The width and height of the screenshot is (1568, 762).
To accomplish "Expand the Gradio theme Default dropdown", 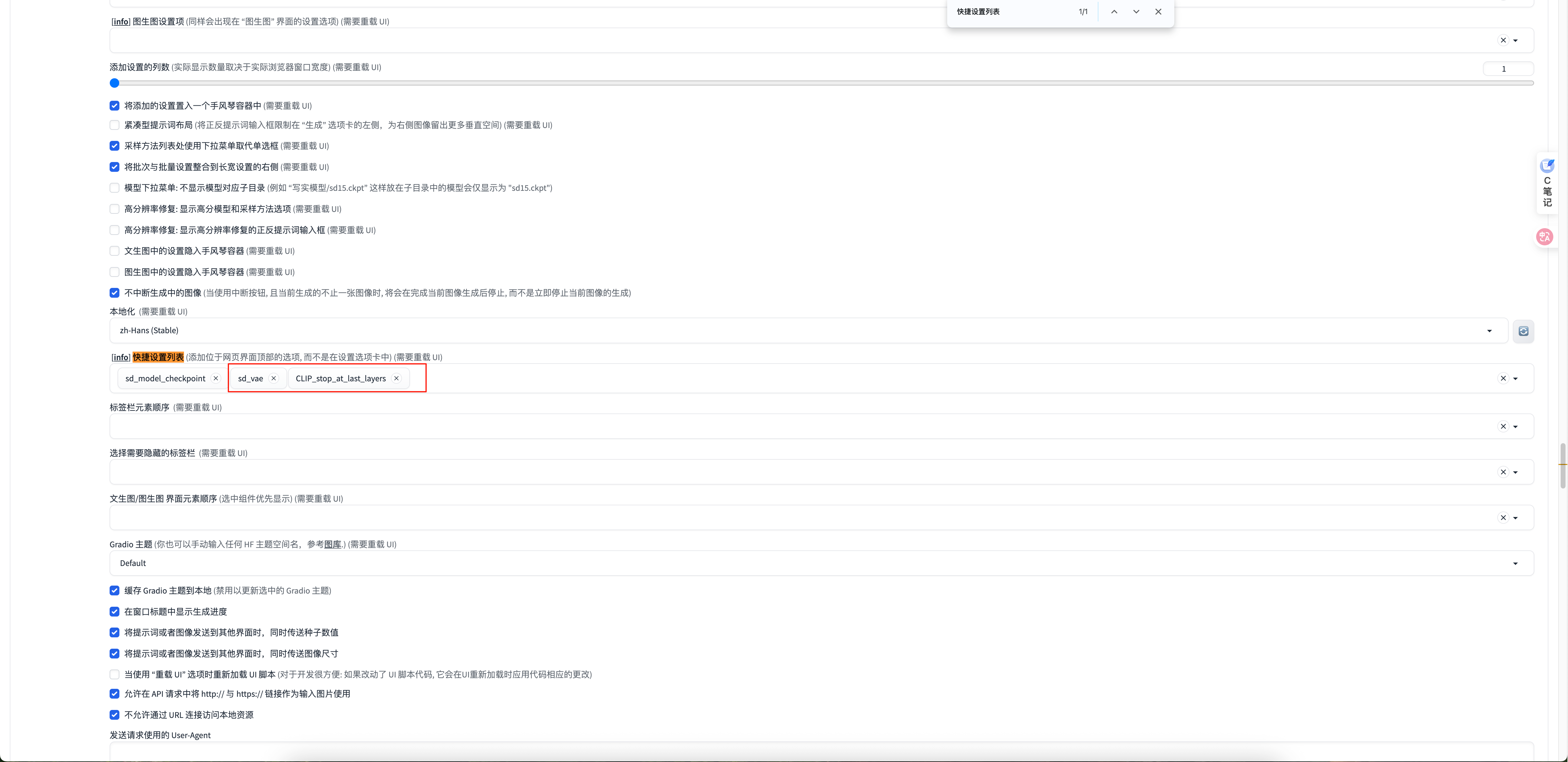I will click(1515, 564).
